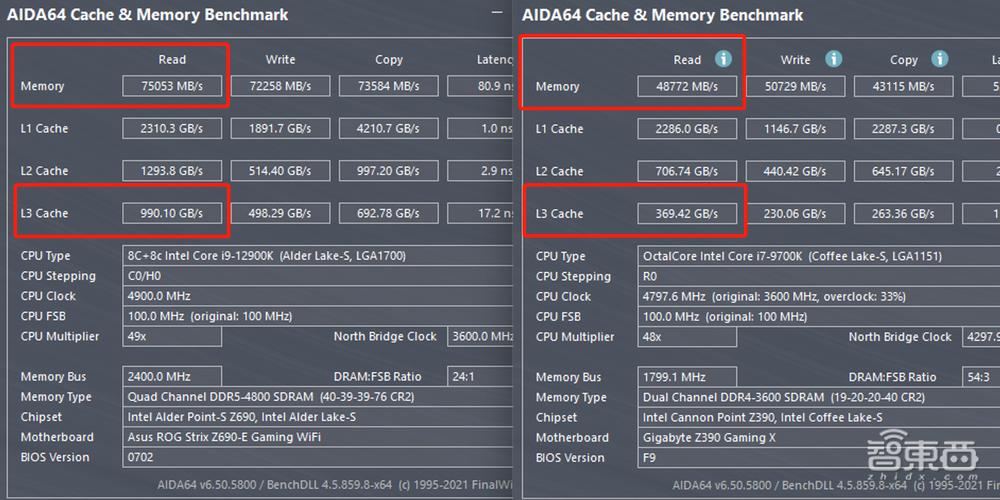
Task: Select the 990.10 GB/s L3 Cache Read value
Action: (x=172, y=213)
